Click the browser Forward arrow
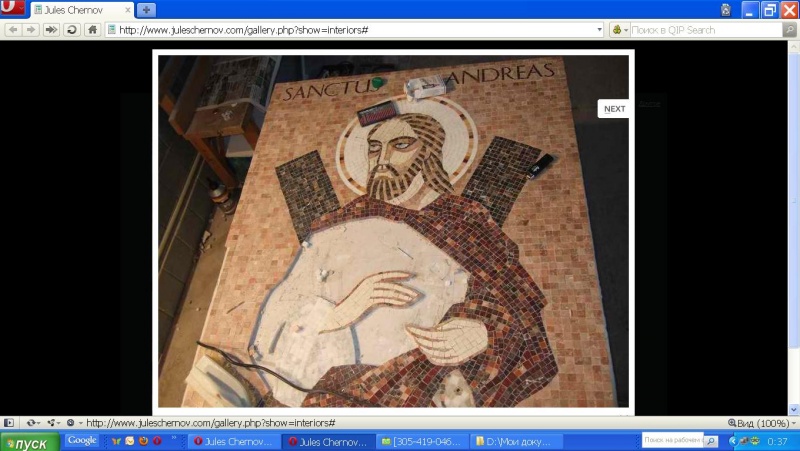 click(31, 30)
